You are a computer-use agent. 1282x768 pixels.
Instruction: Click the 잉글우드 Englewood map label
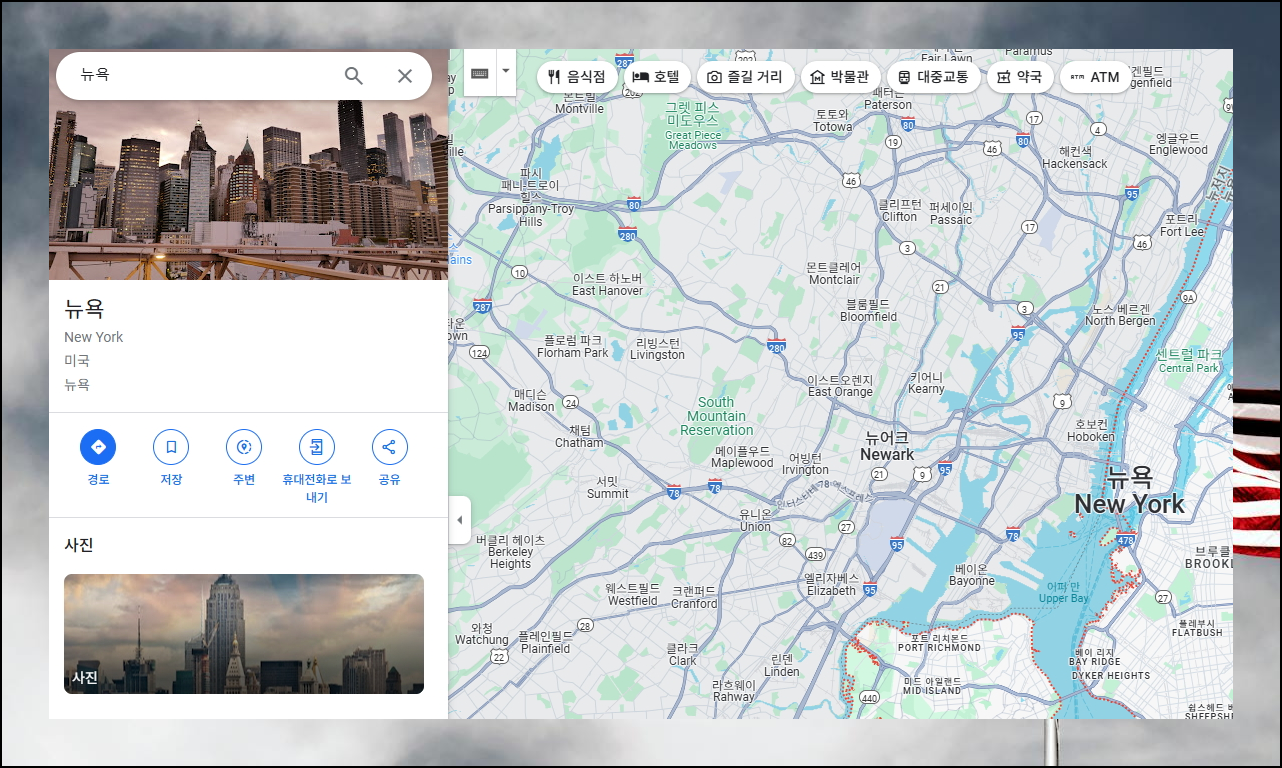pos(1178,144)
